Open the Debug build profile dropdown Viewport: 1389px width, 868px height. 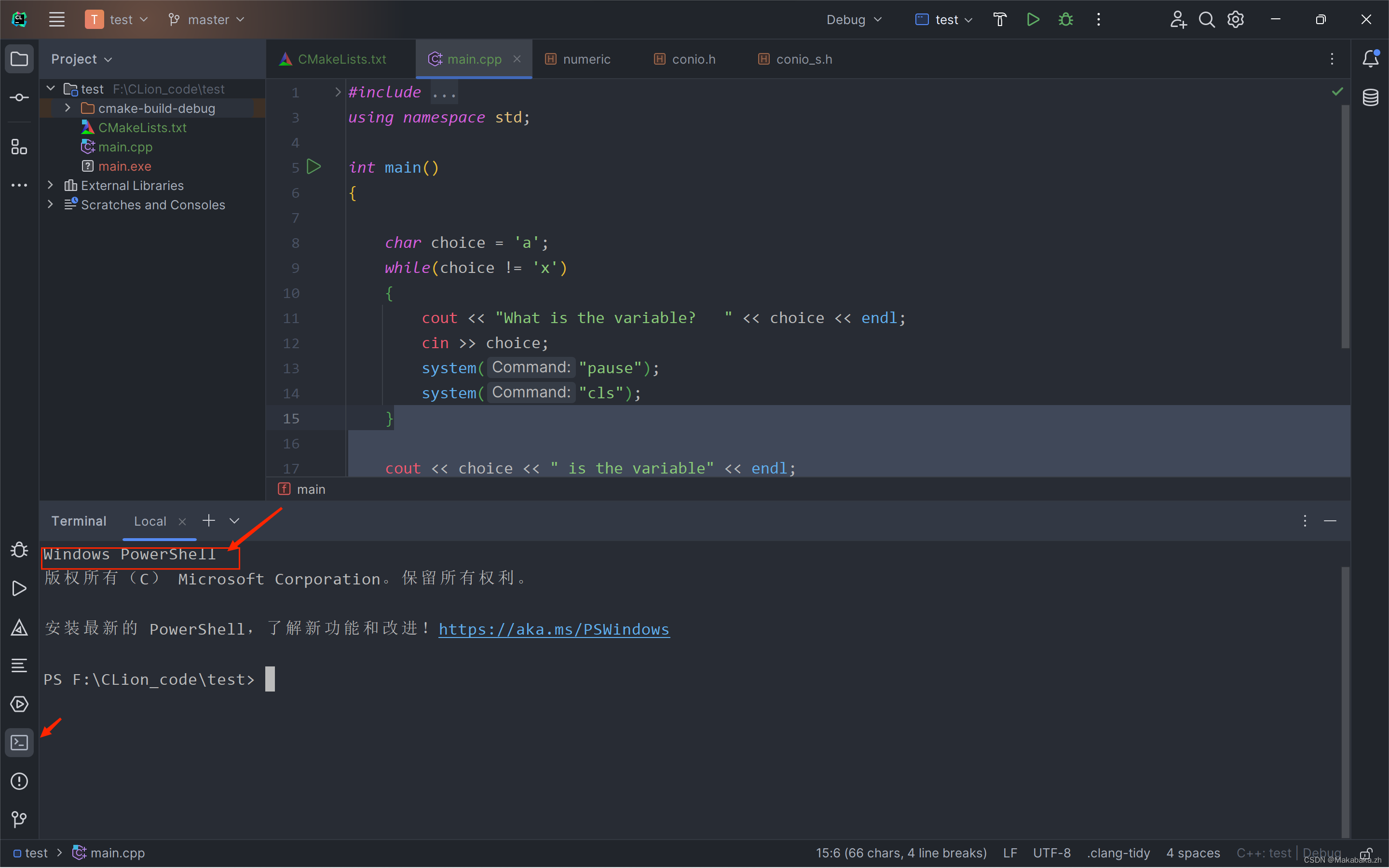click(854, 19)
